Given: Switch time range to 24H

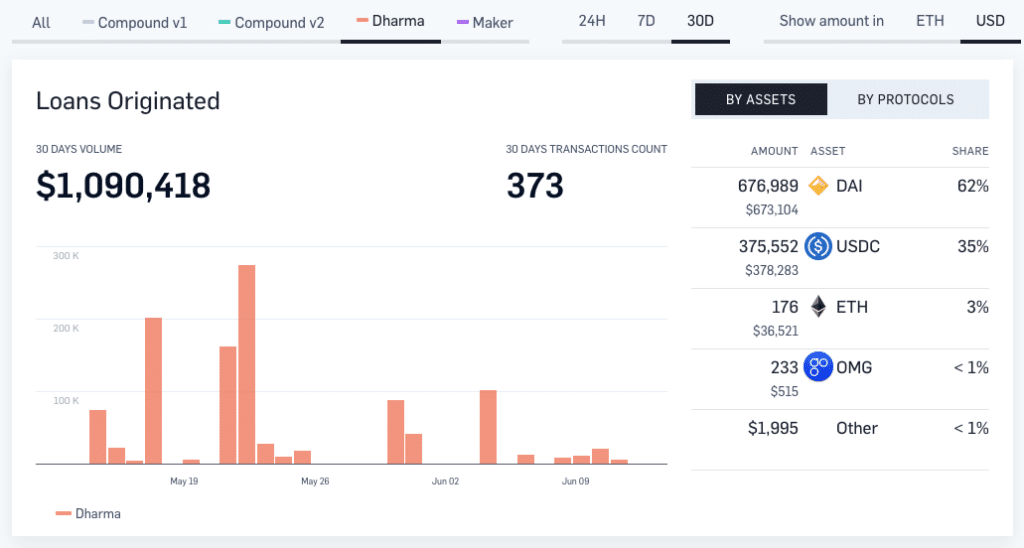Looking at the screenshot, I should coord(592,21).
